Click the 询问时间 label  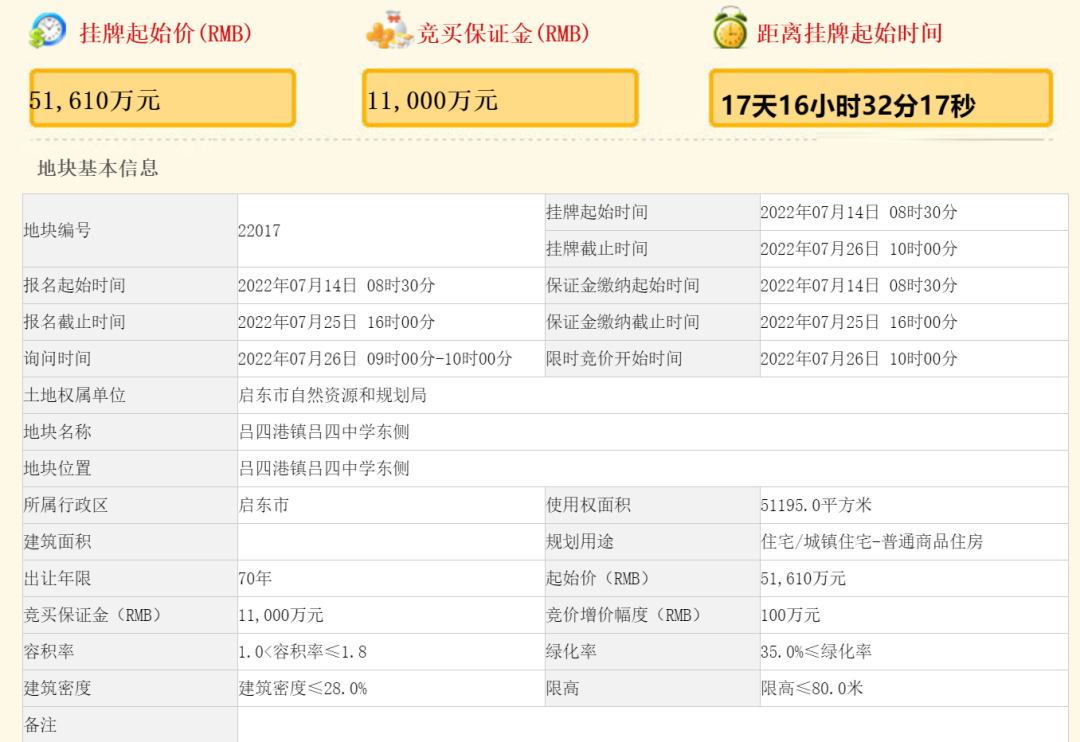(x=57, y=358)
